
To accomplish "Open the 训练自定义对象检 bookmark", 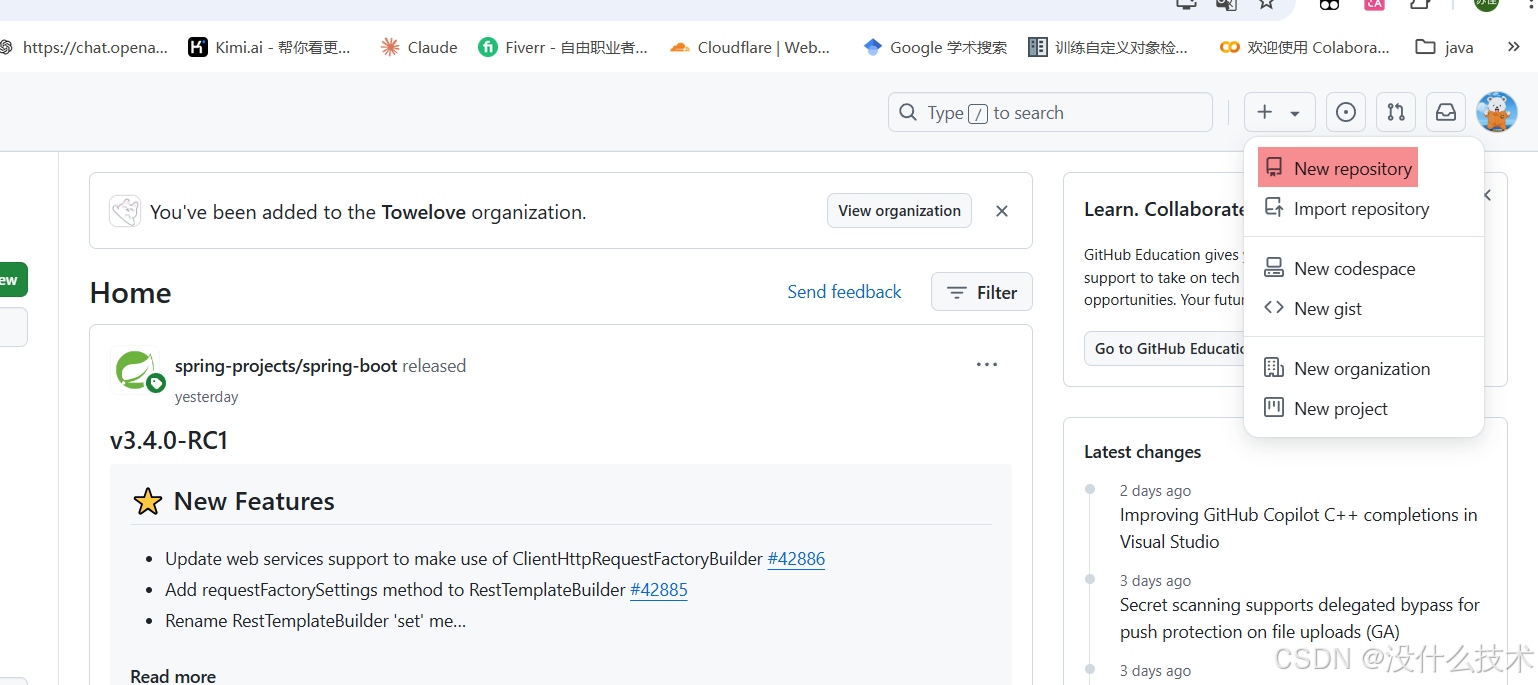I will point(1108,47).
